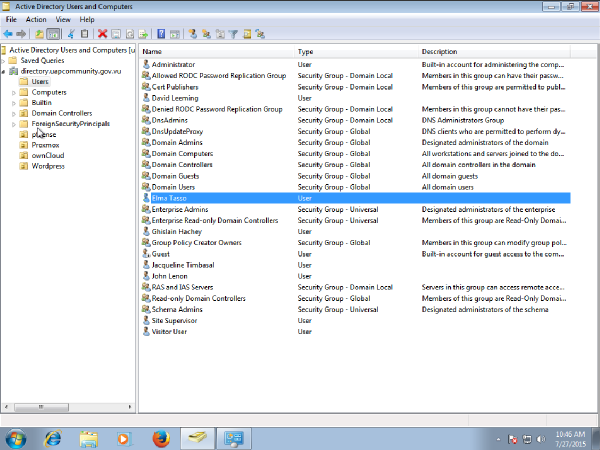Expand the Saved Queries node
This screenshot has height=450, width=600.
click(3, 60)
